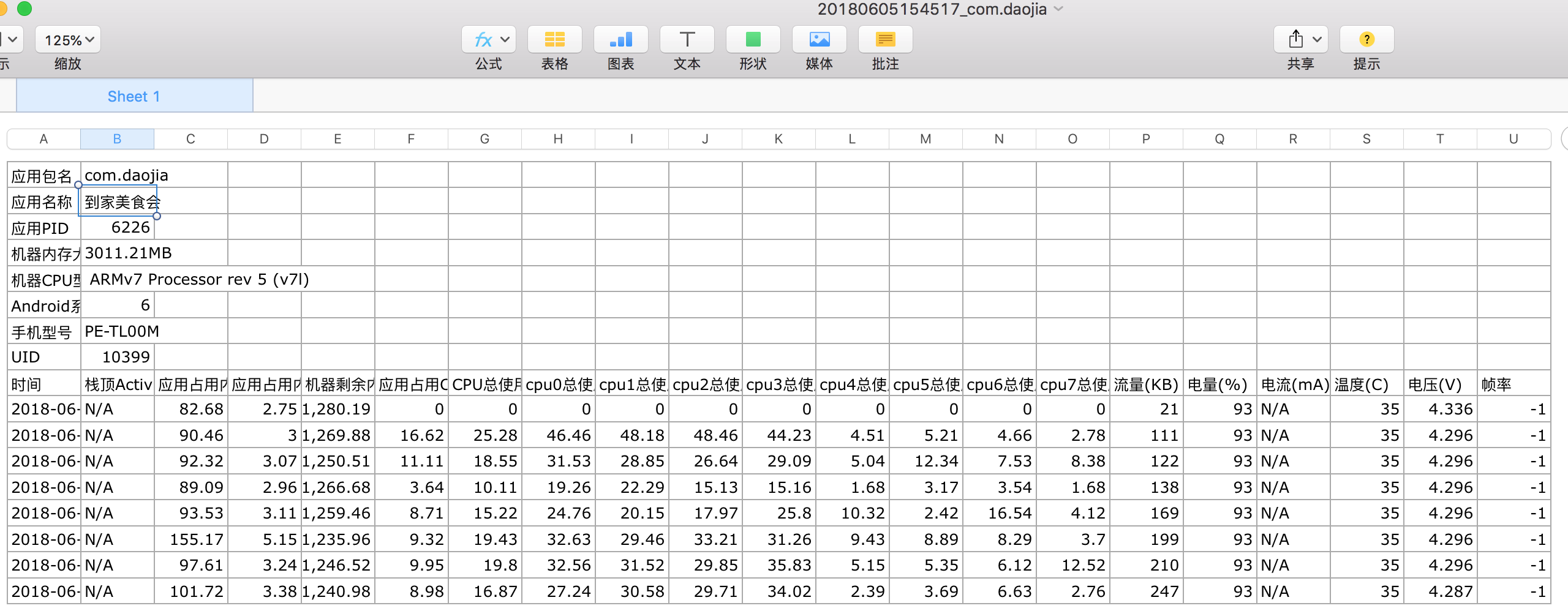The width and height of the screenshot is (1568, 611).
Task: Click the PID value 6226
Action: point(118,227)
